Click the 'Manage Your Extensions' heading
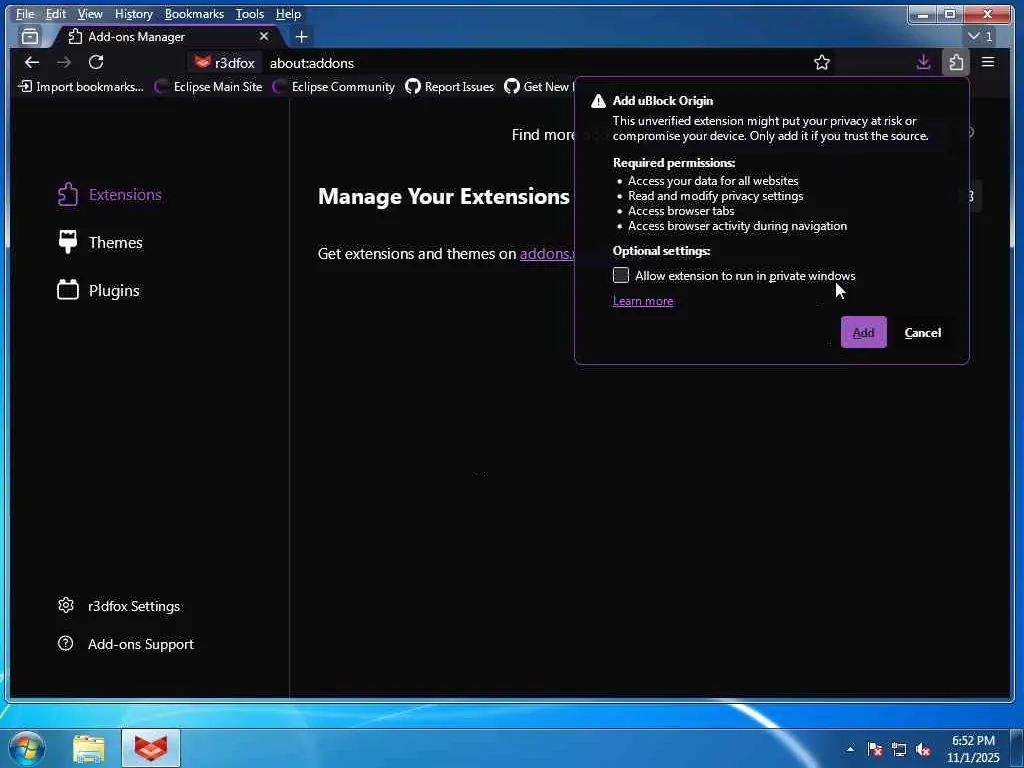The image size is (1024, 768). point(443,196)
